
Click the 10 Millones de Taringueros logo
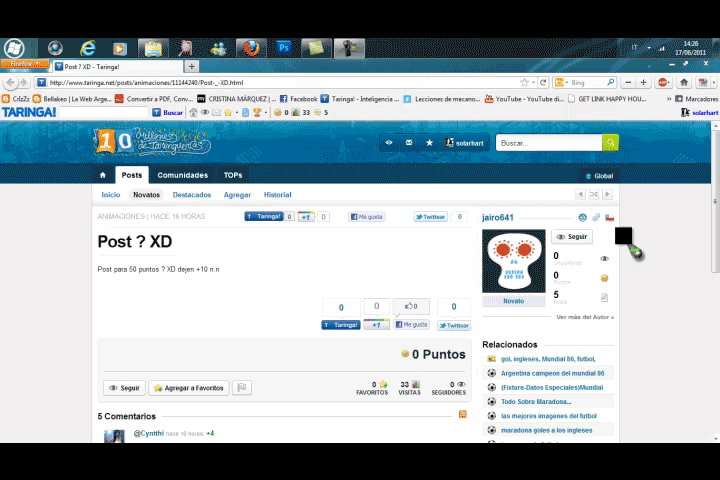click(152, 141)
